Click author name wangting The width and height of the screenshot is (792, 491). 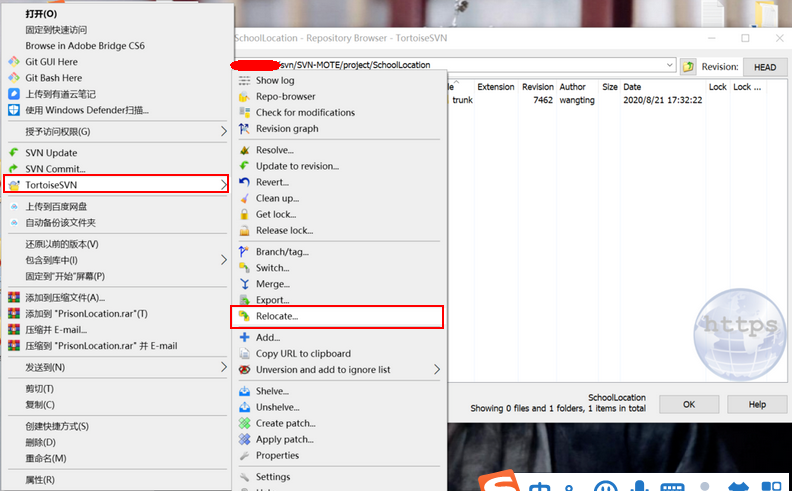click(x=577, y=100)
